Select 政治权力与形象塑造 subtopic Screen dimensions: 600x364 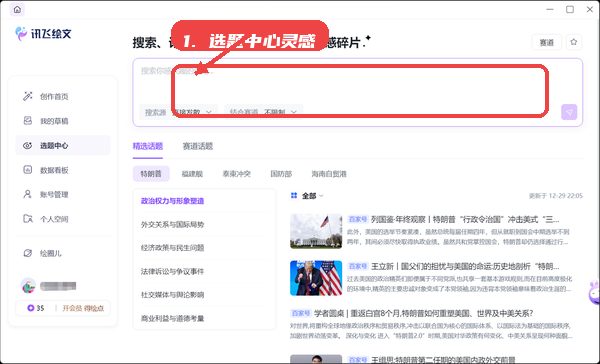tap(172, 201)
